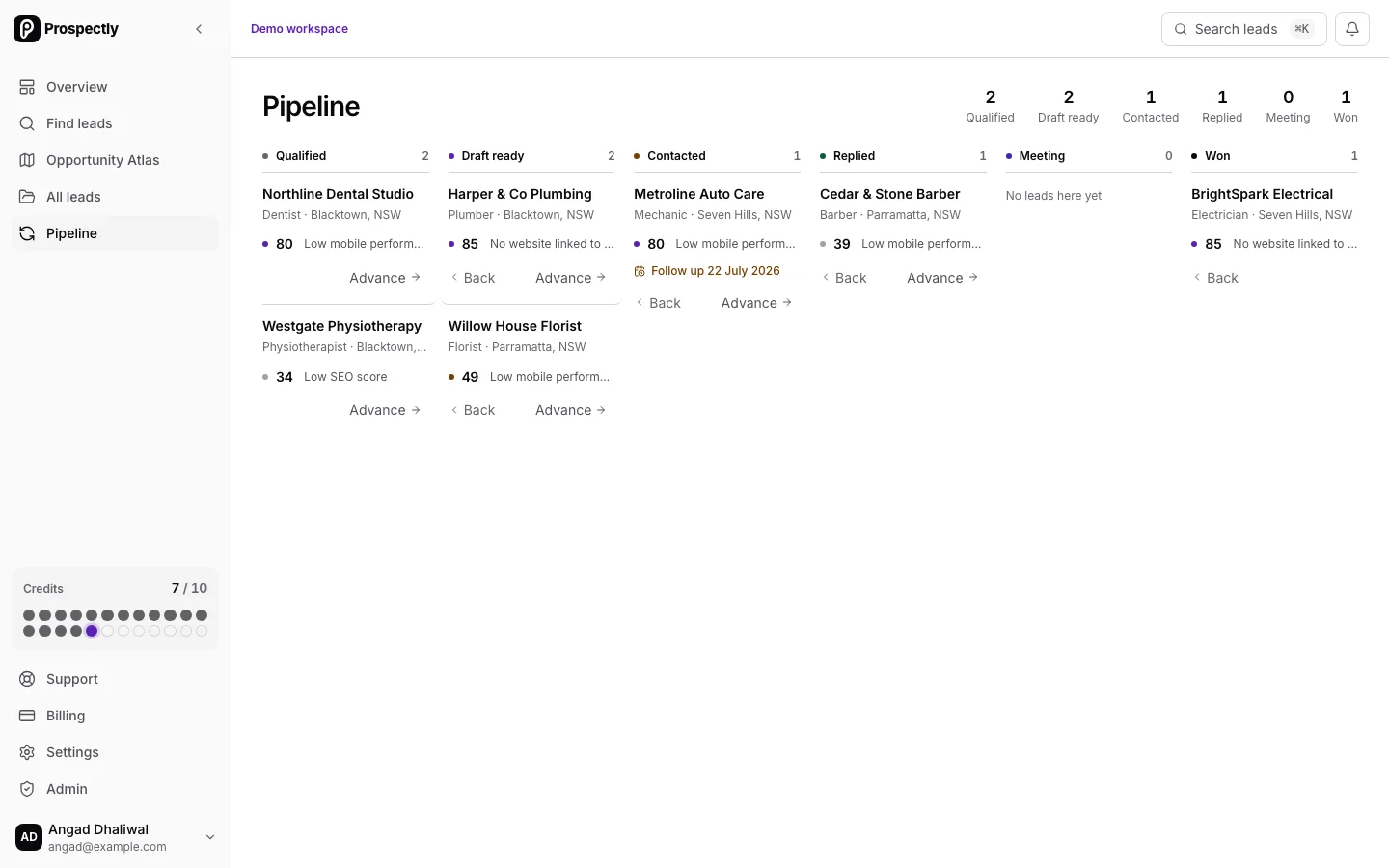1389x868 pixels.
Task: Open Northline Dental Studio card
Action: point(338,194)
